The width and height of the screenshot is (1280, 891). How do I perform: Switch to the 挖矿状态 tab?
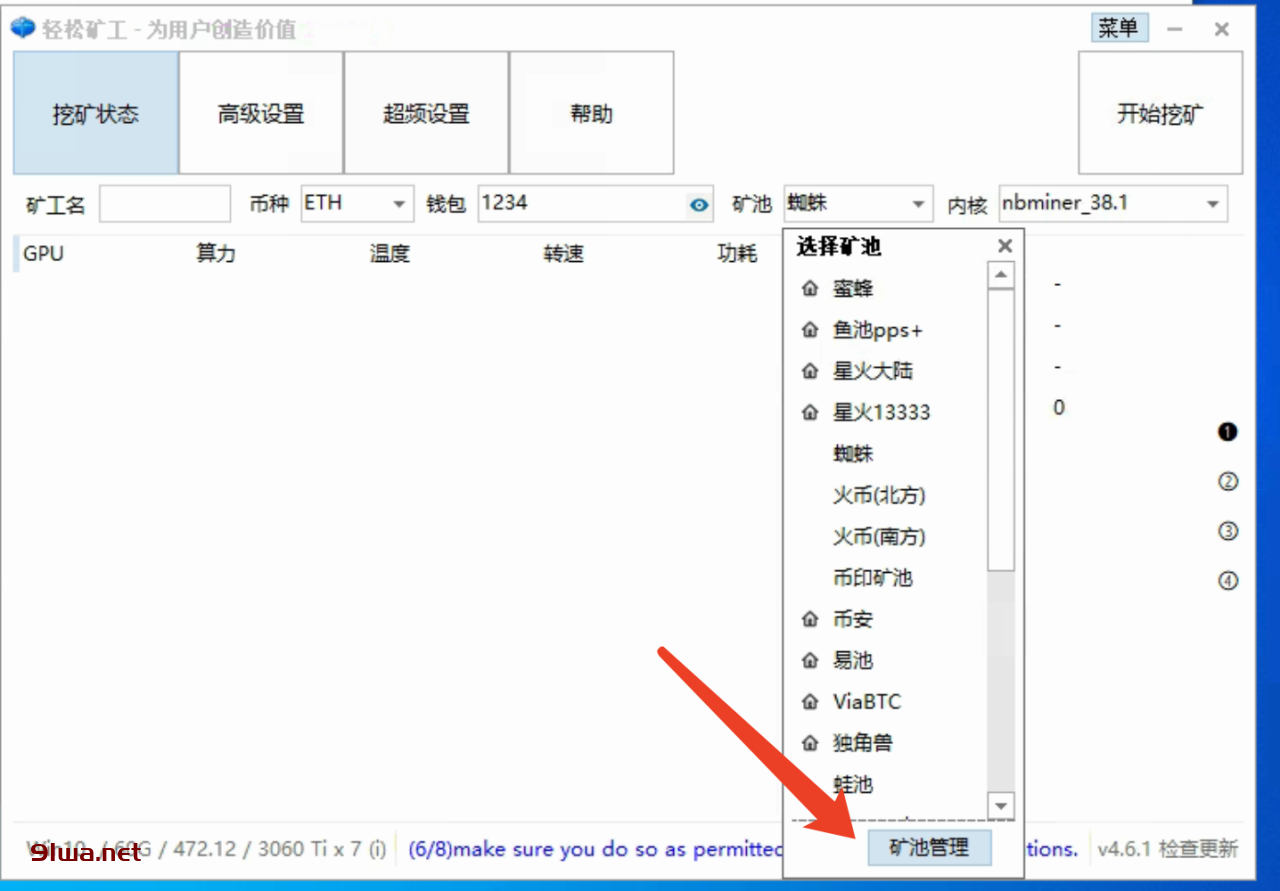click(96, 113)
